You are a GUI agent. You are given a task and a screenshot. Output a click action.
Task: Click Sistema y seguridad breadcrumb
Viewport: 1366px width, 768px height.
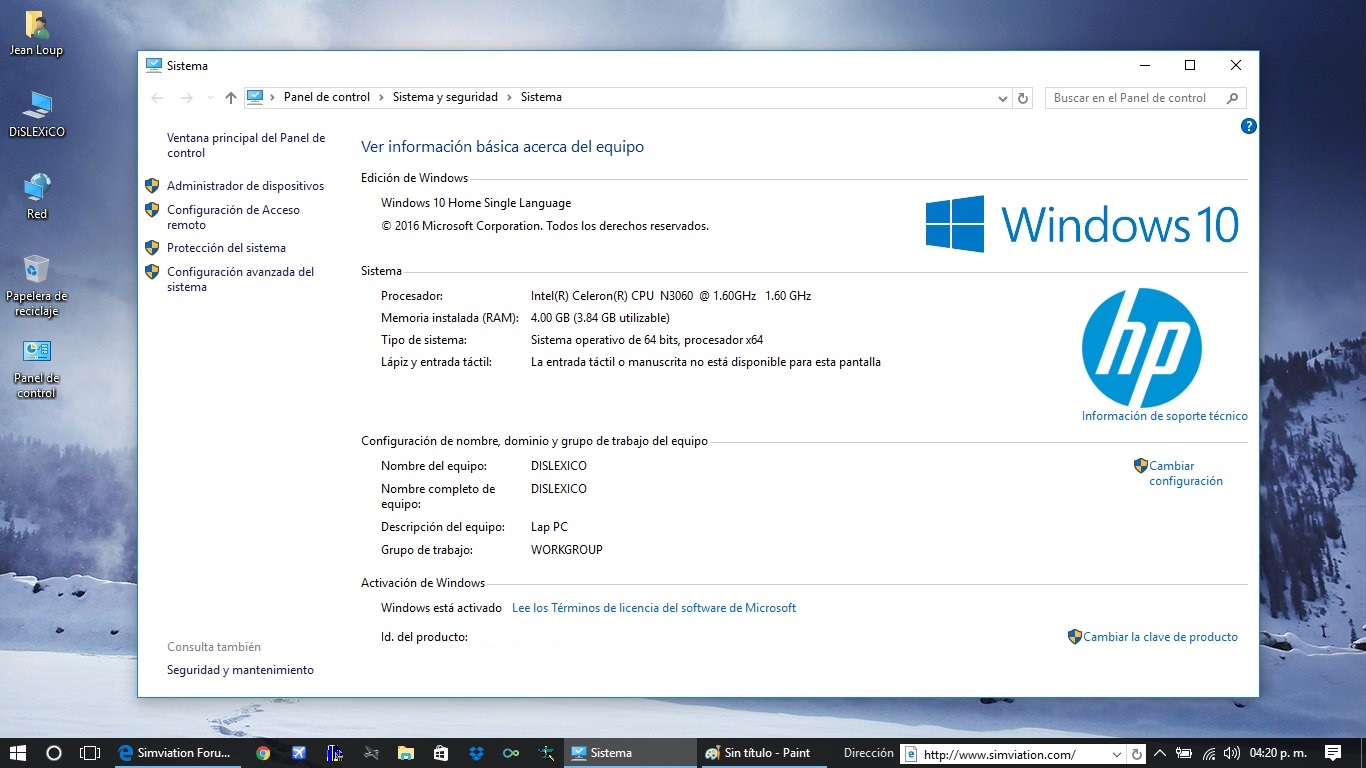click(x=445, y=97)
